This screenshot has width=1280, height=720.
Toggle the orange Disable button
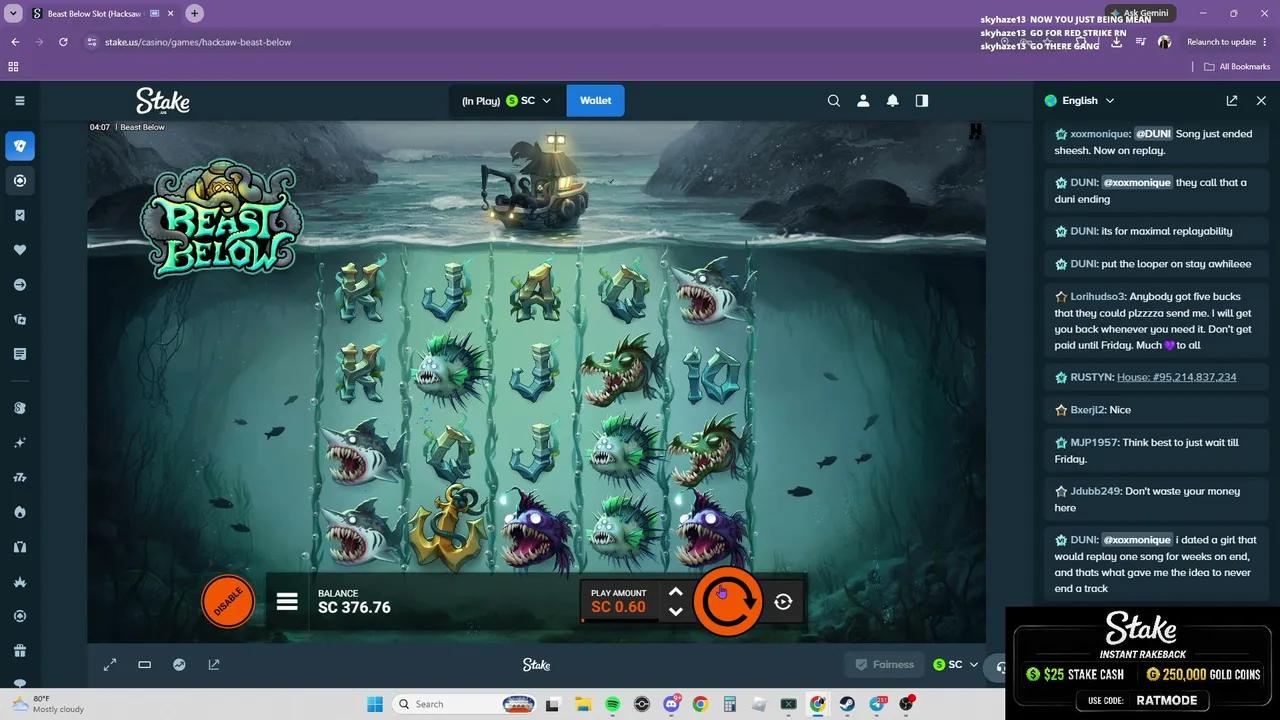(x=228, y=601)
